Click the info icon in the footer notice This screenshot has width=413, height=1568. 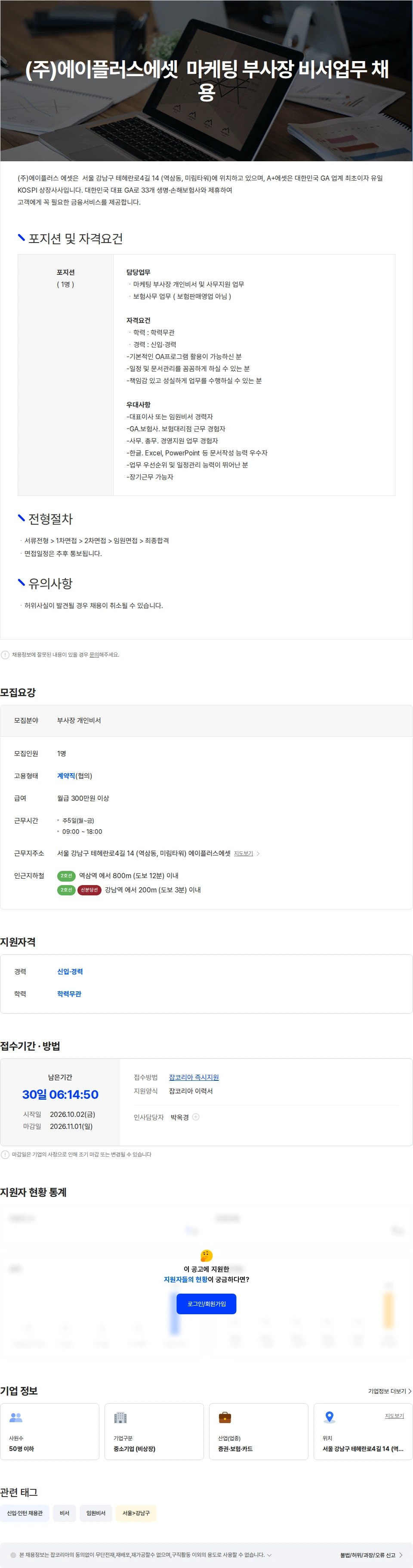13,1555
